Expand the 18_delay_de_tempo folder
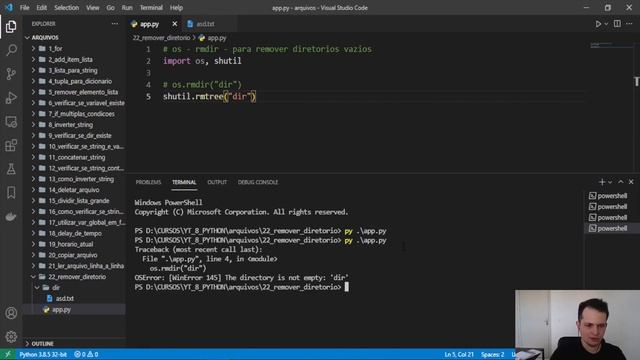This screenshot has width=640, height=360. tap(74, 233)
